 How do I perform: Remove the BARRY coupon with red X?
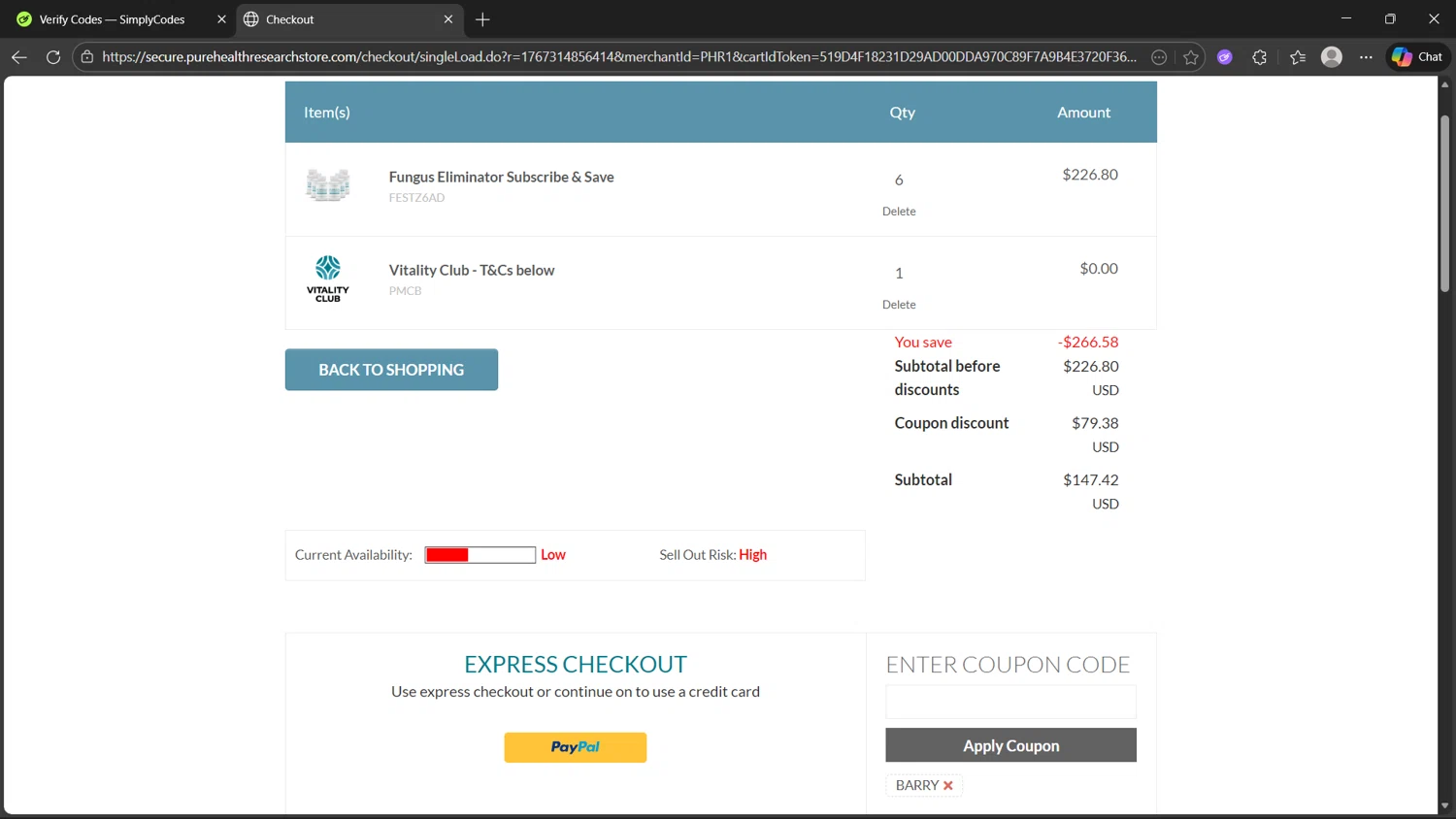(x=948, y=785)
